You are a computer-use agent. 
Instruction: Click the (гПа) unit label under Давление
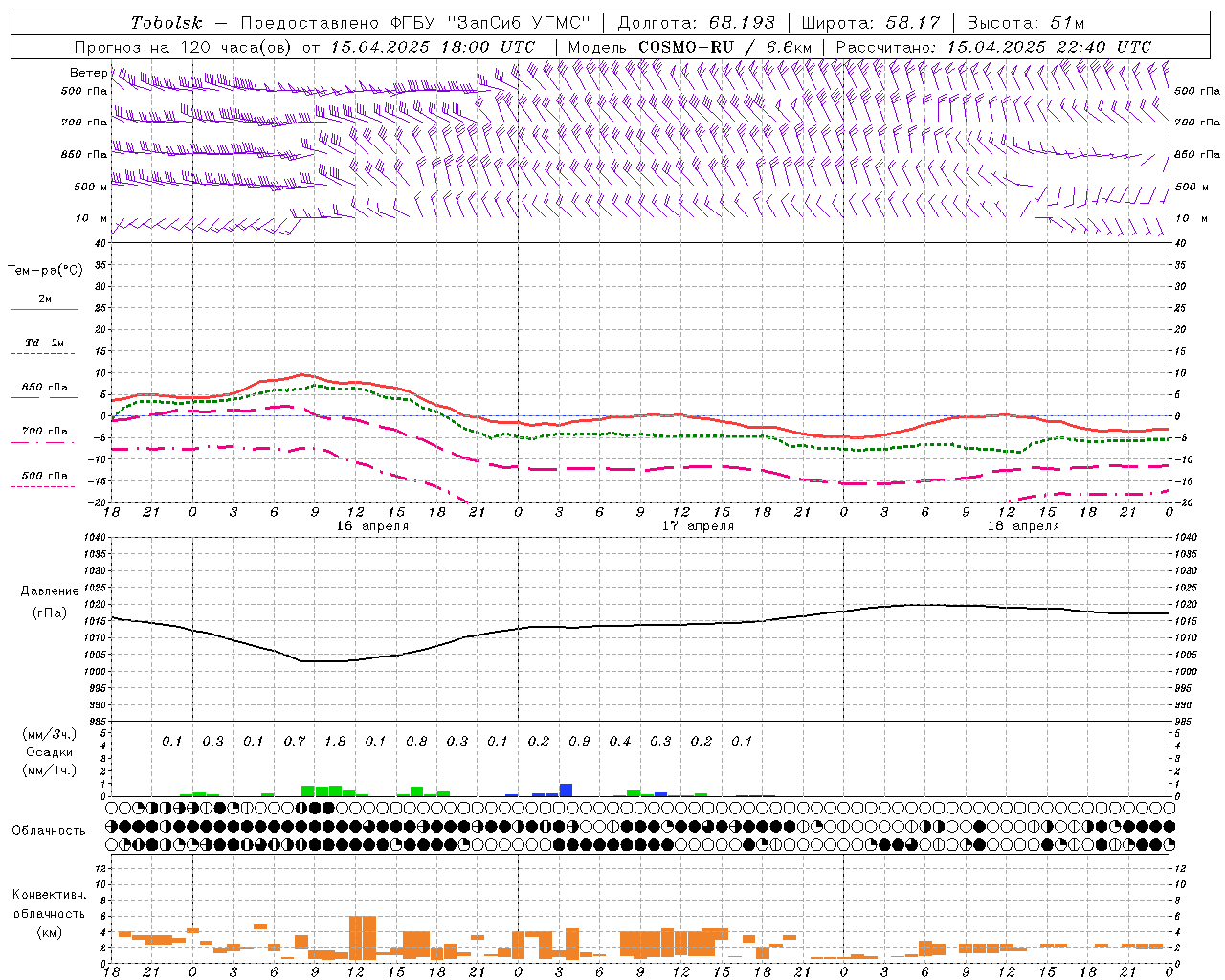[50, 613]
